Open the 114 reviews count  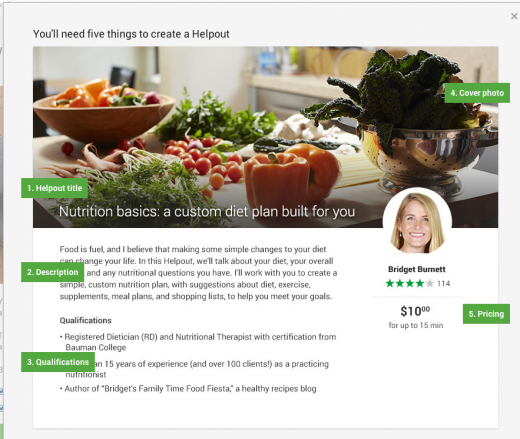tap(444, 284)
